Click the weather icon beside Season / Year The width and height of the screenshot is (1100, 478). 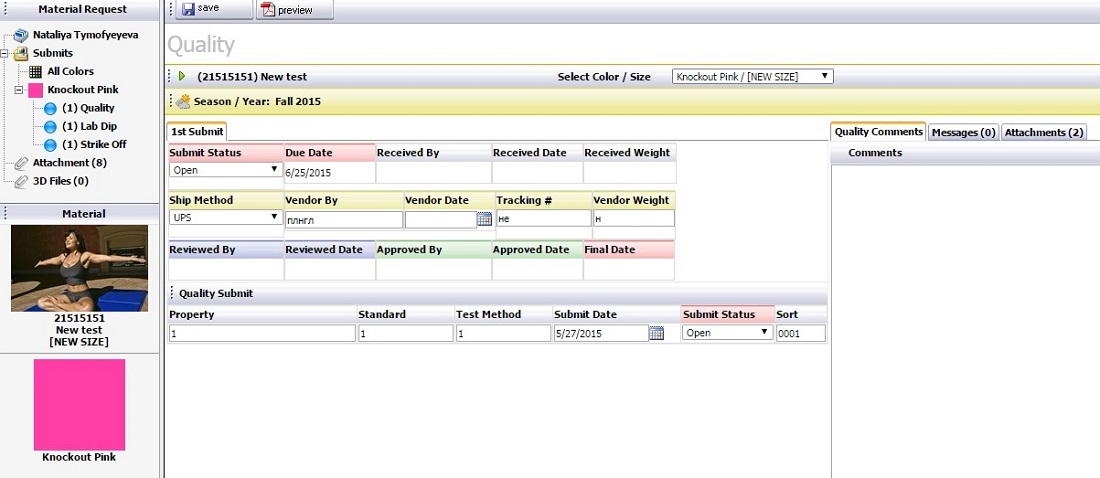tap(183, 102)
